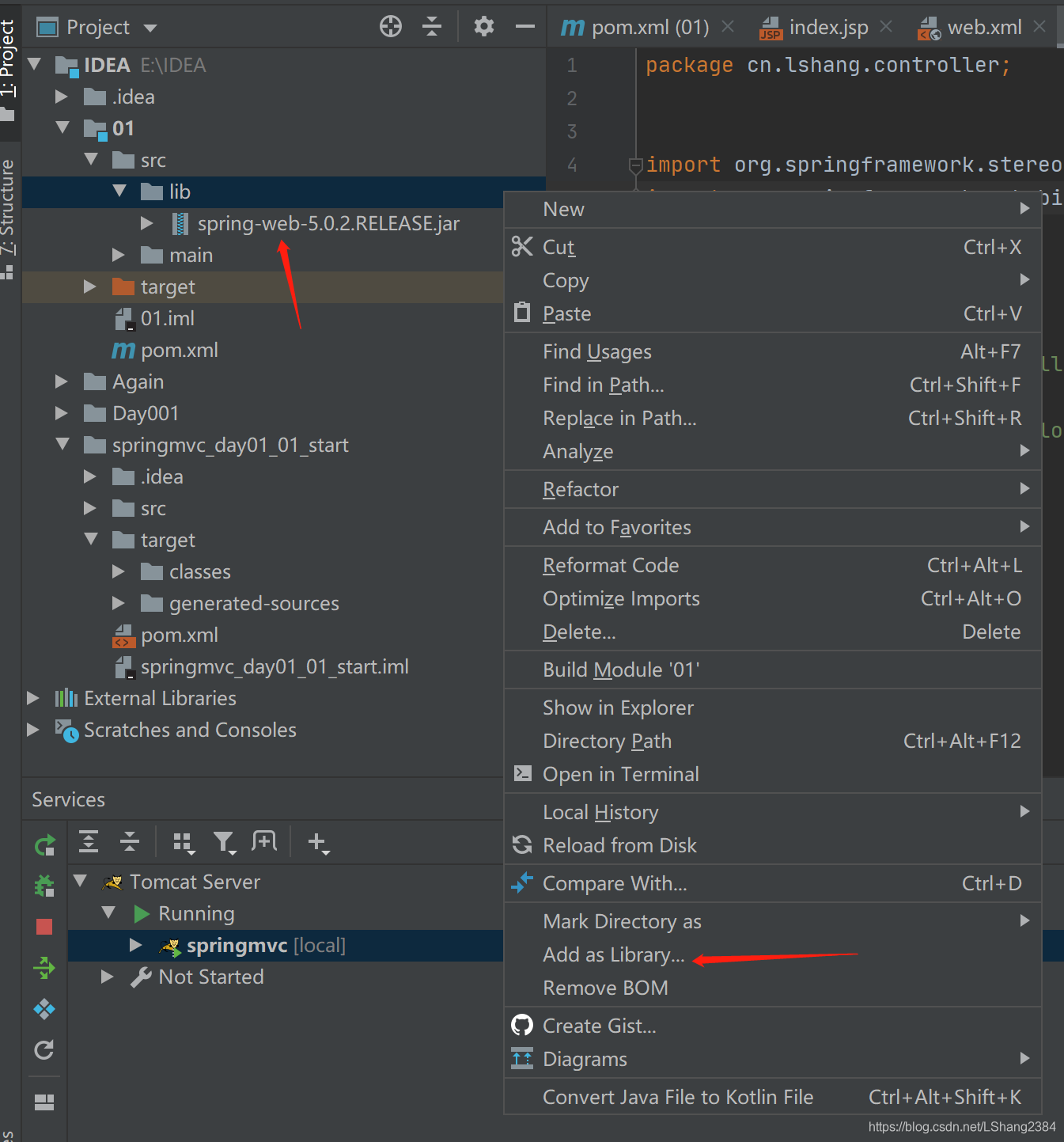Image resolution: width=1064 pixels, height=1142 pixels.
Task: Click the collapse all icon in Project toolbar
Action: pos(432,26)
